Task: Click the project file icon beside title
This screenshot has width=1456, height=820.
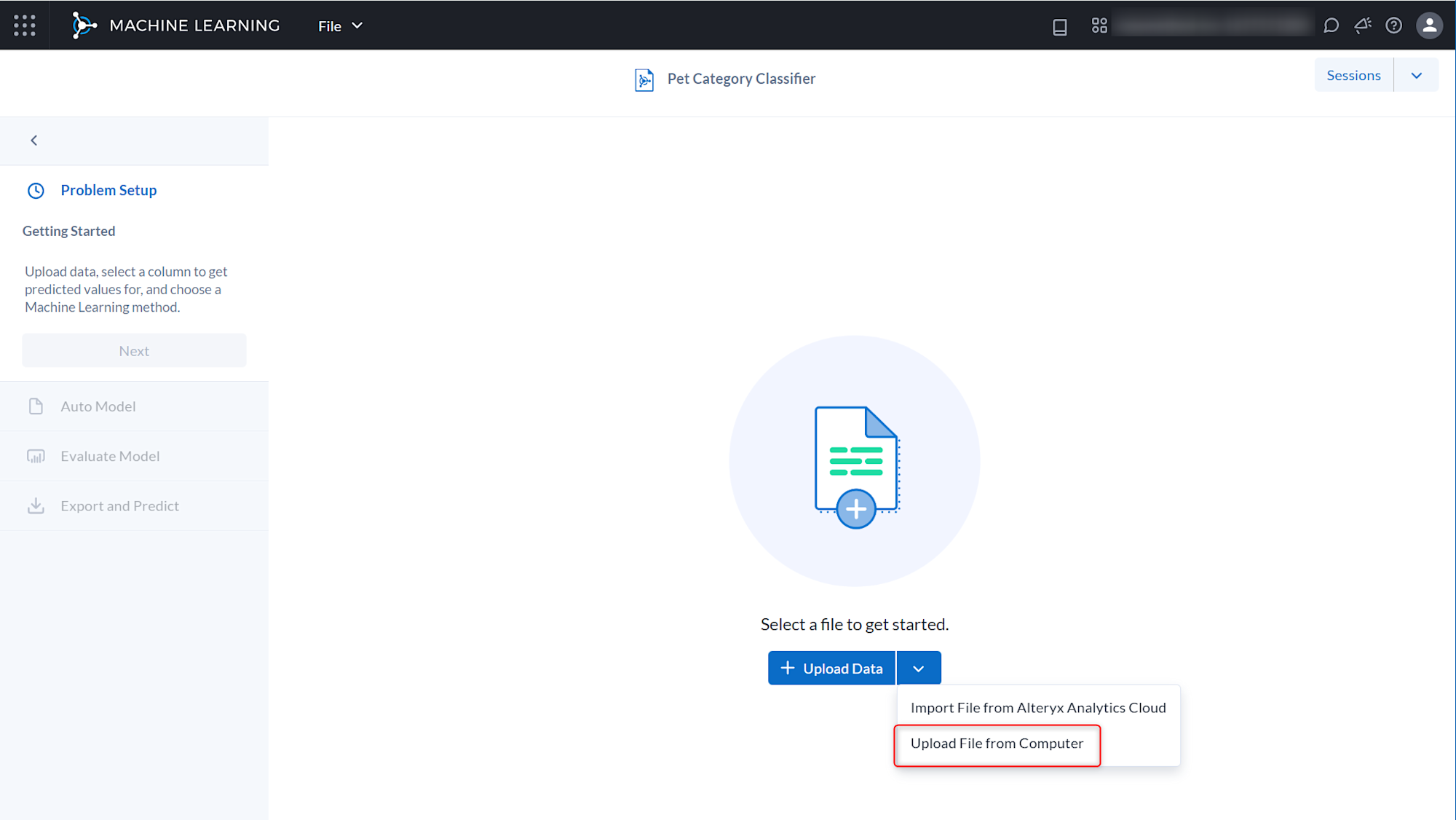Action: point(644,79)
